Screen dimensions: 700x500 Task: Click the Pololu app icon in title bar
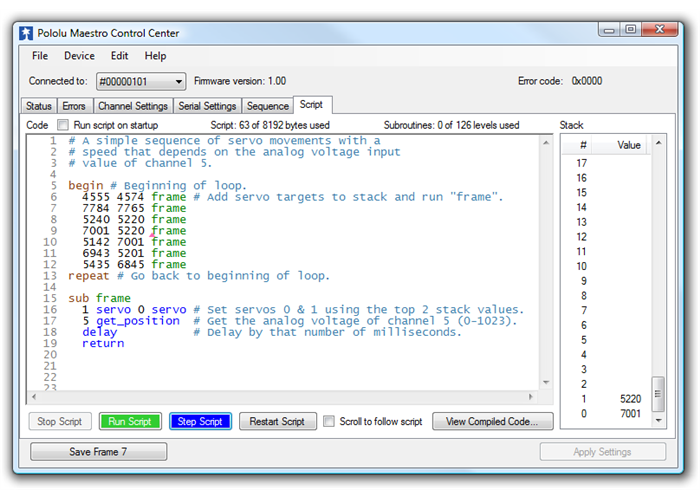(x=26, y=33)
